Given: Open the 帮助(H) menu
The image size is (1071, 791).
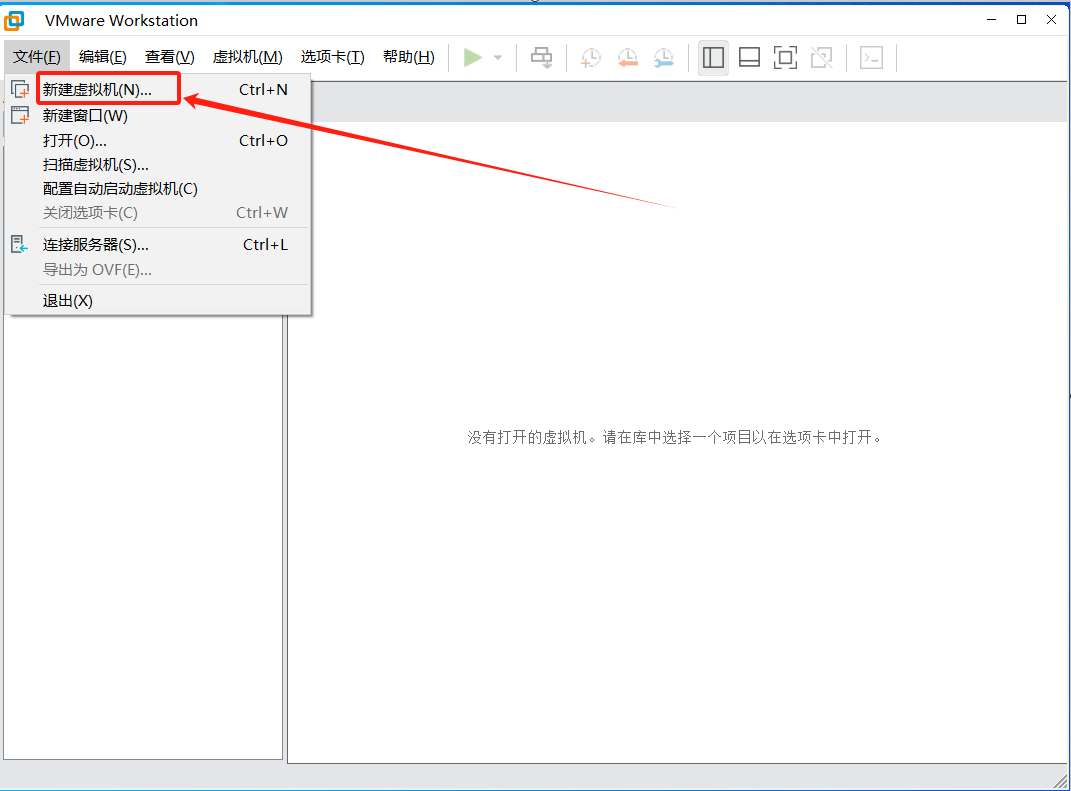Looking at the screenshot, I should (408, 57).
